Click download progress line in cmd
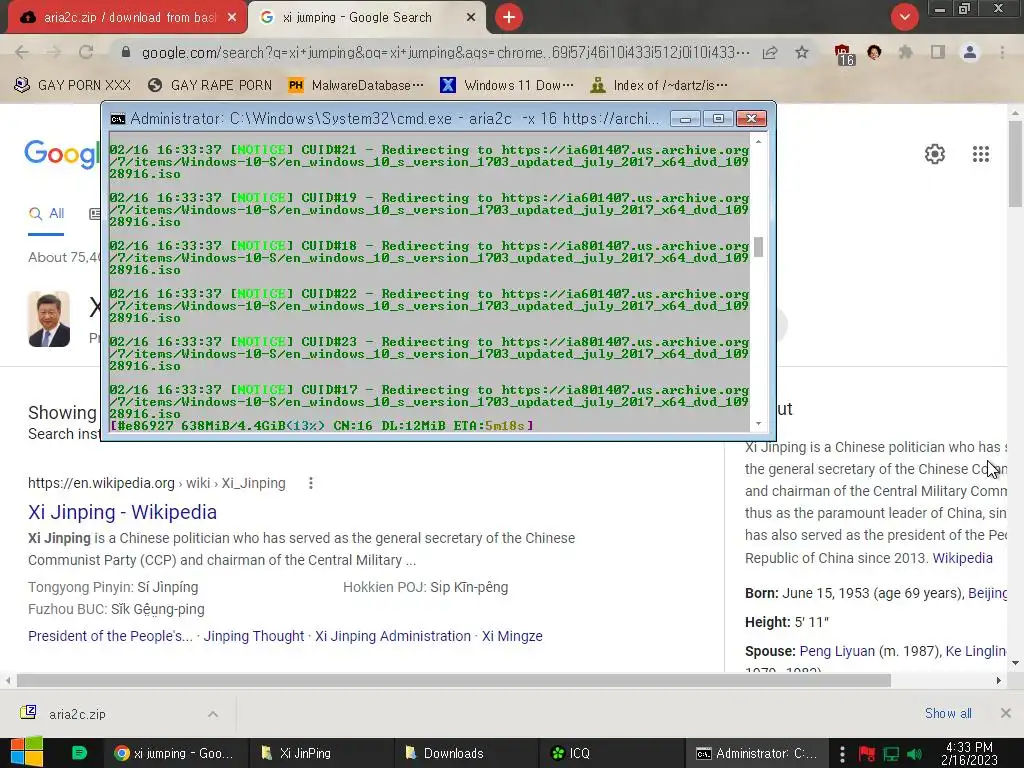1024x768 pixels. 321,426
